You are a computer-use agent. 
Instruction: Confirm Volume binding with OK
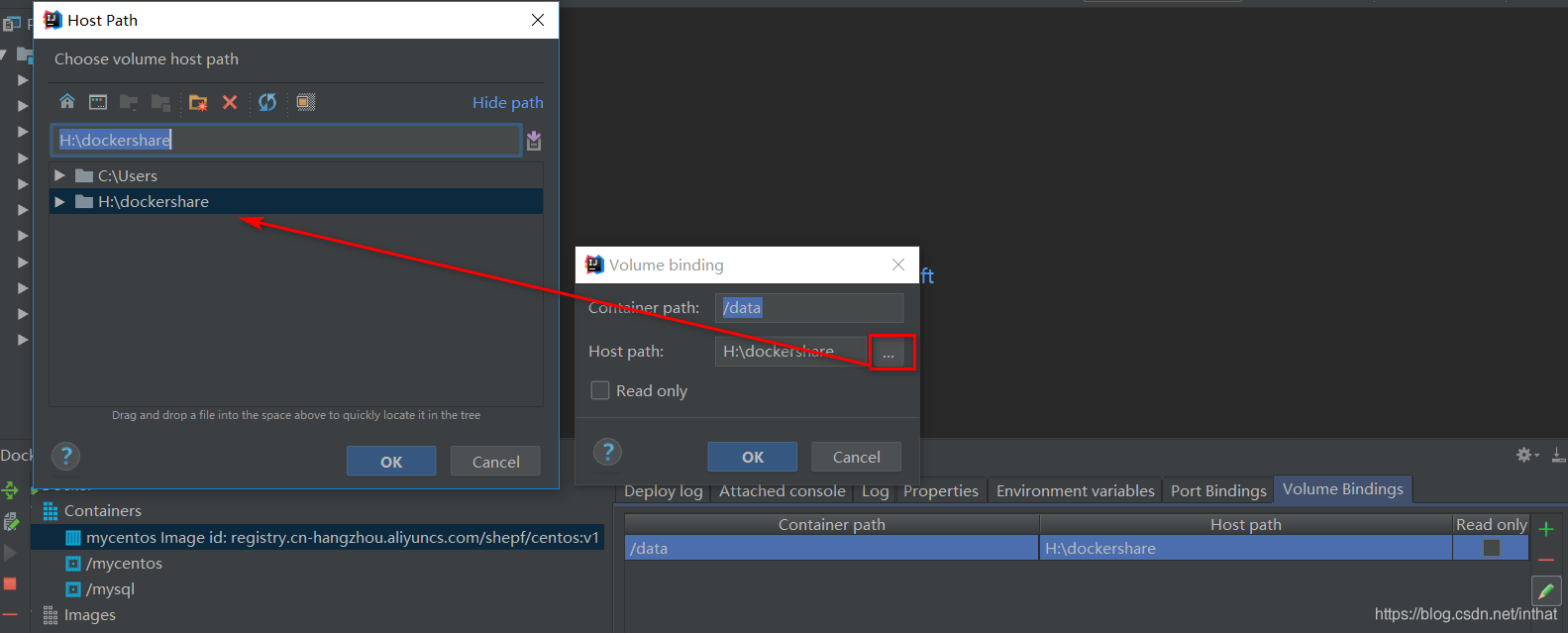[x=752, y=457]
